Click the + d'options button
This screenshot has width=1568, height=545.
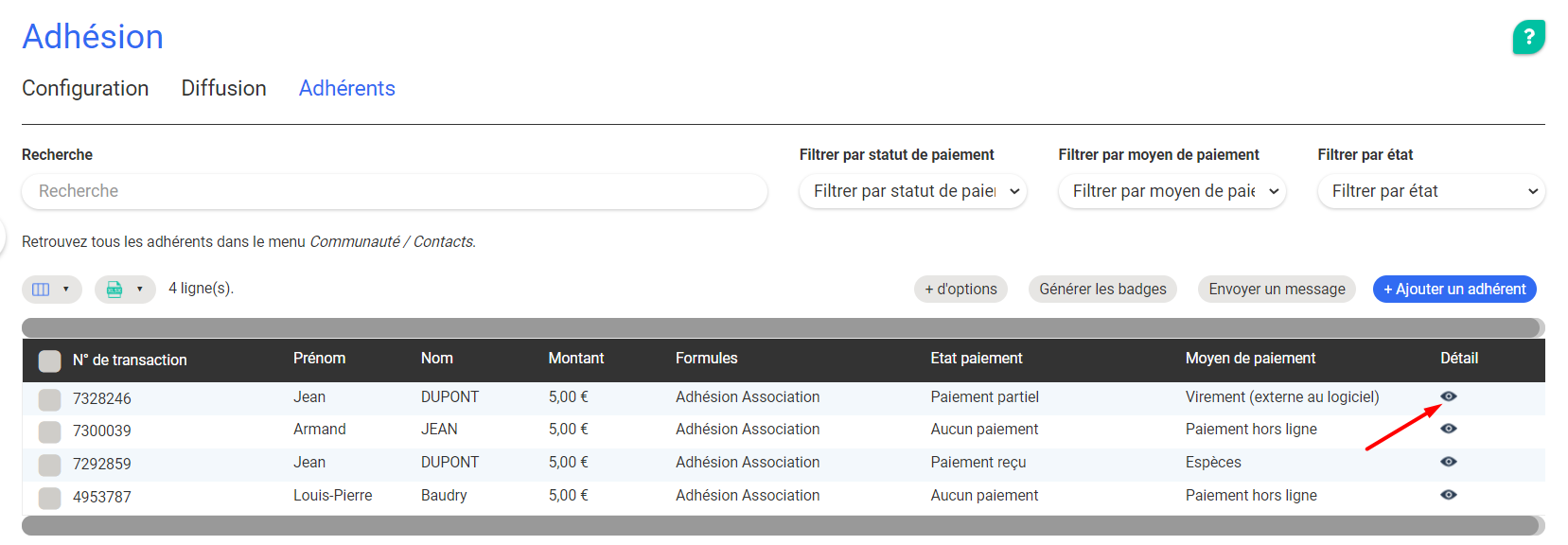(x=960, y=290)
